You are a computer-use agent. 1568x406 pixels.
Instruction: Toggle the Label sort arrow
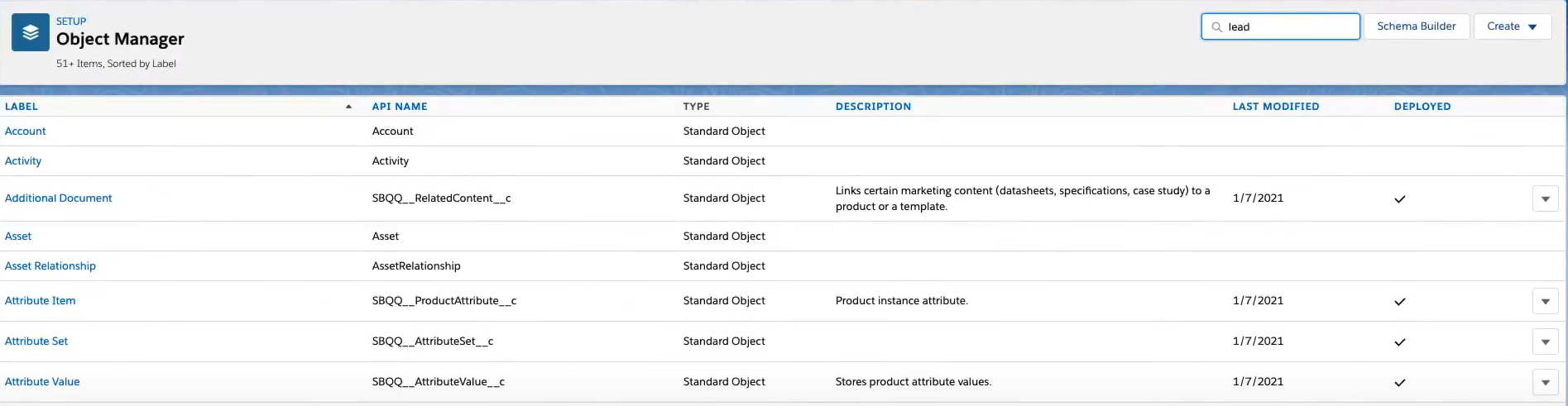348,107
